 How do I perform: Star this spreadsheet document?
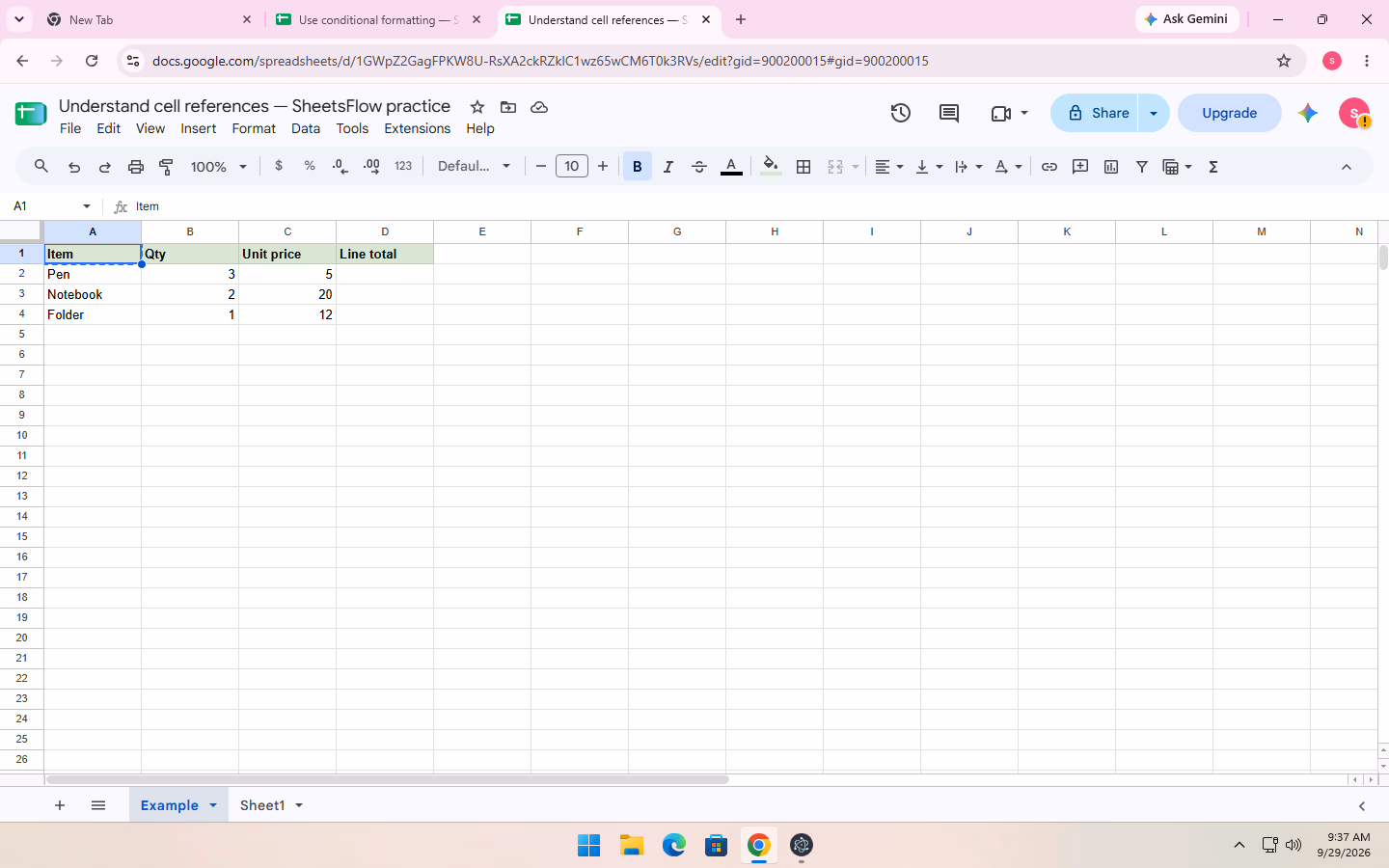pos(477,107)
